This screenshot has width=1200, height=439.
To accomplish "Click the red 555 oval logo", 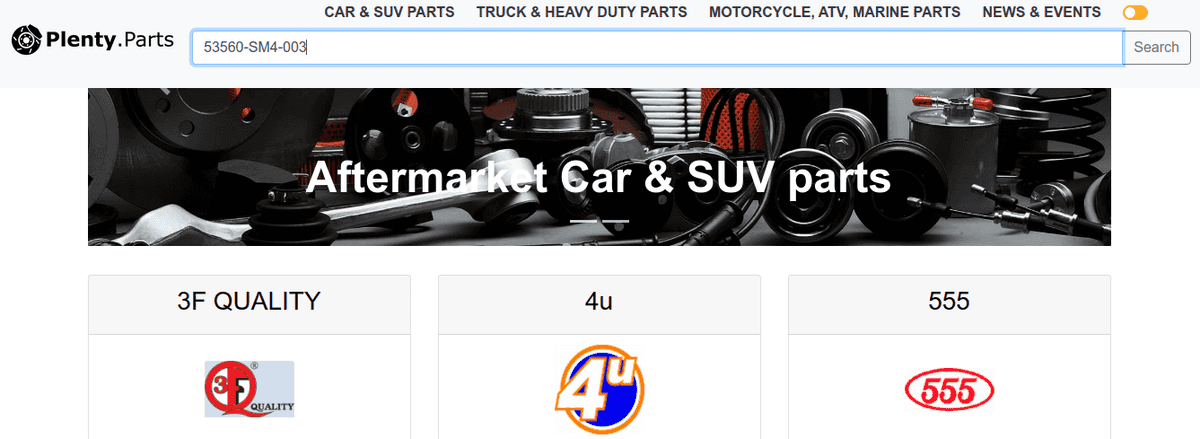I will pos(949,390).
